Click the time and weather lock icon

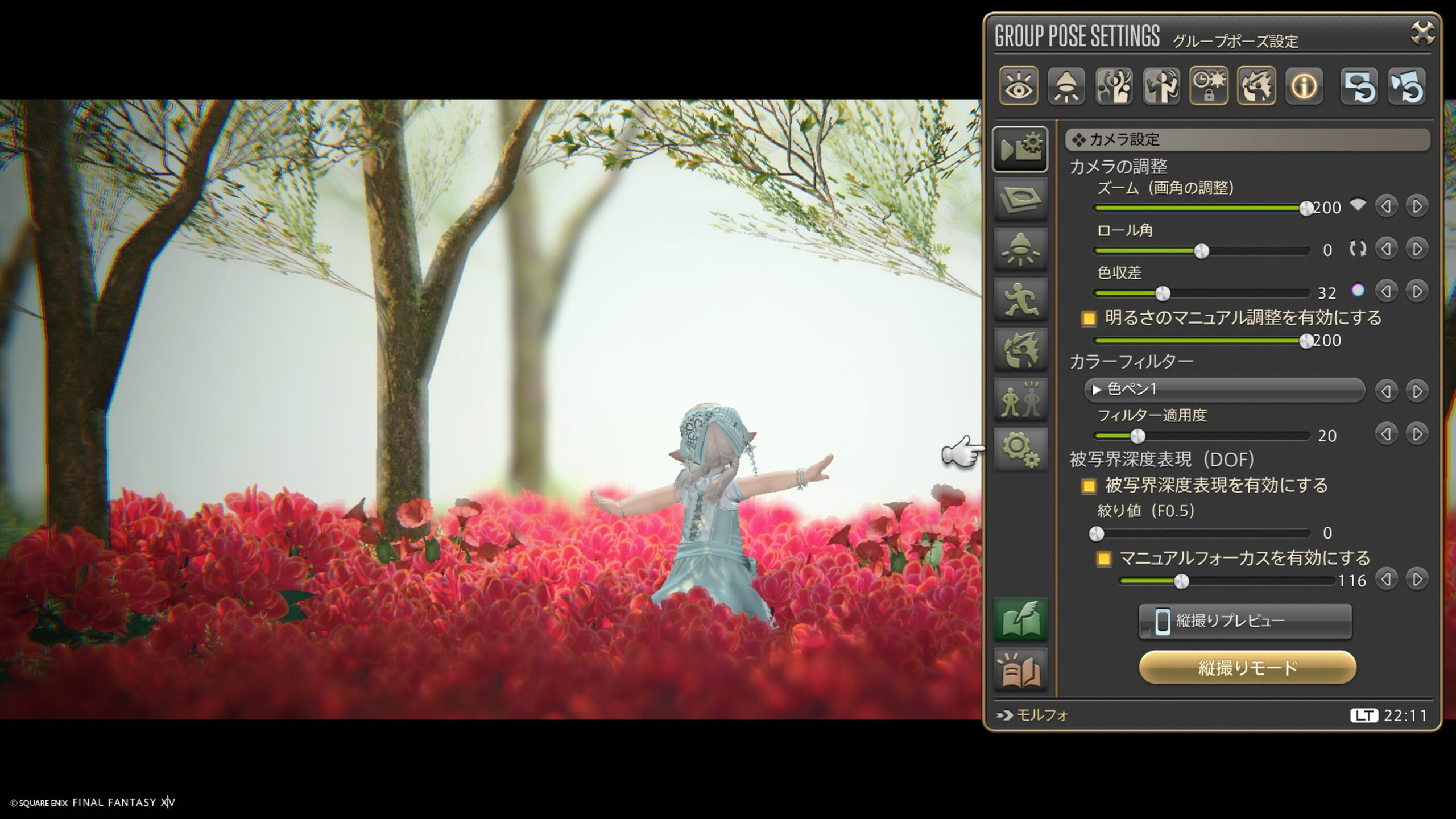click(x=1209, y=86)
